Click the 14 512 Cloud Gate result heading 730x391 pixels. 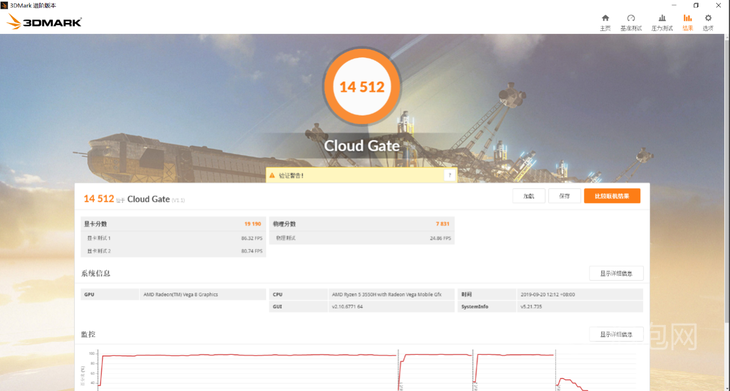(134, 199)
